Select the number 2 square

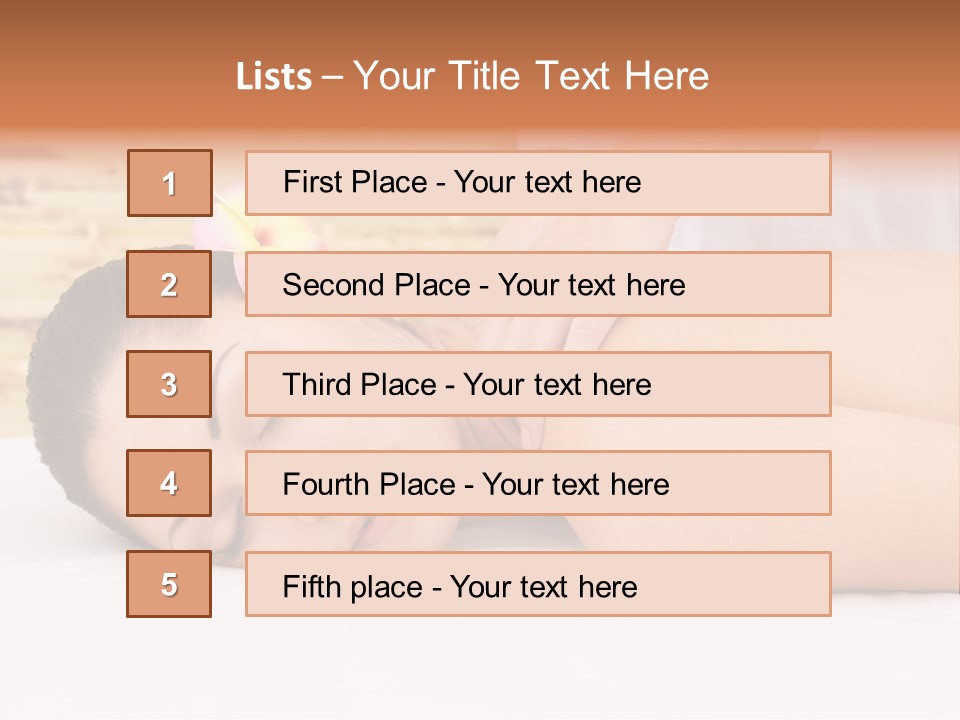tap(170, 284)
